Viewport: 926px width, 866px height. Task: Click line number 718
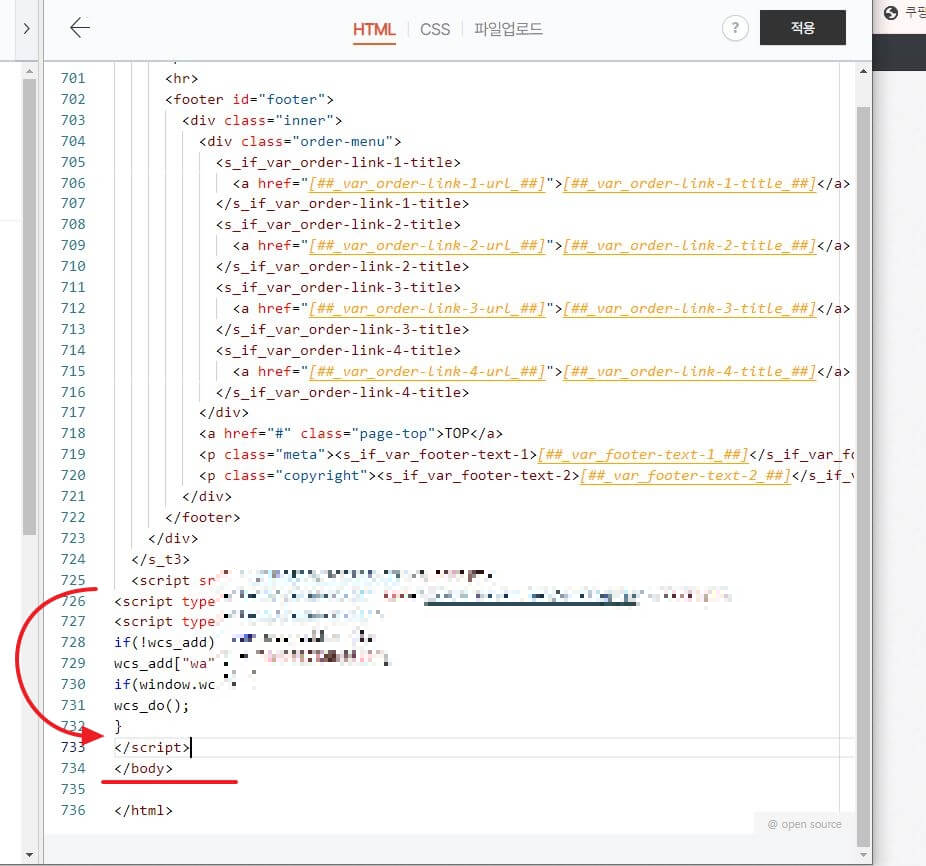pyautogui.click(x=73, y=433)
